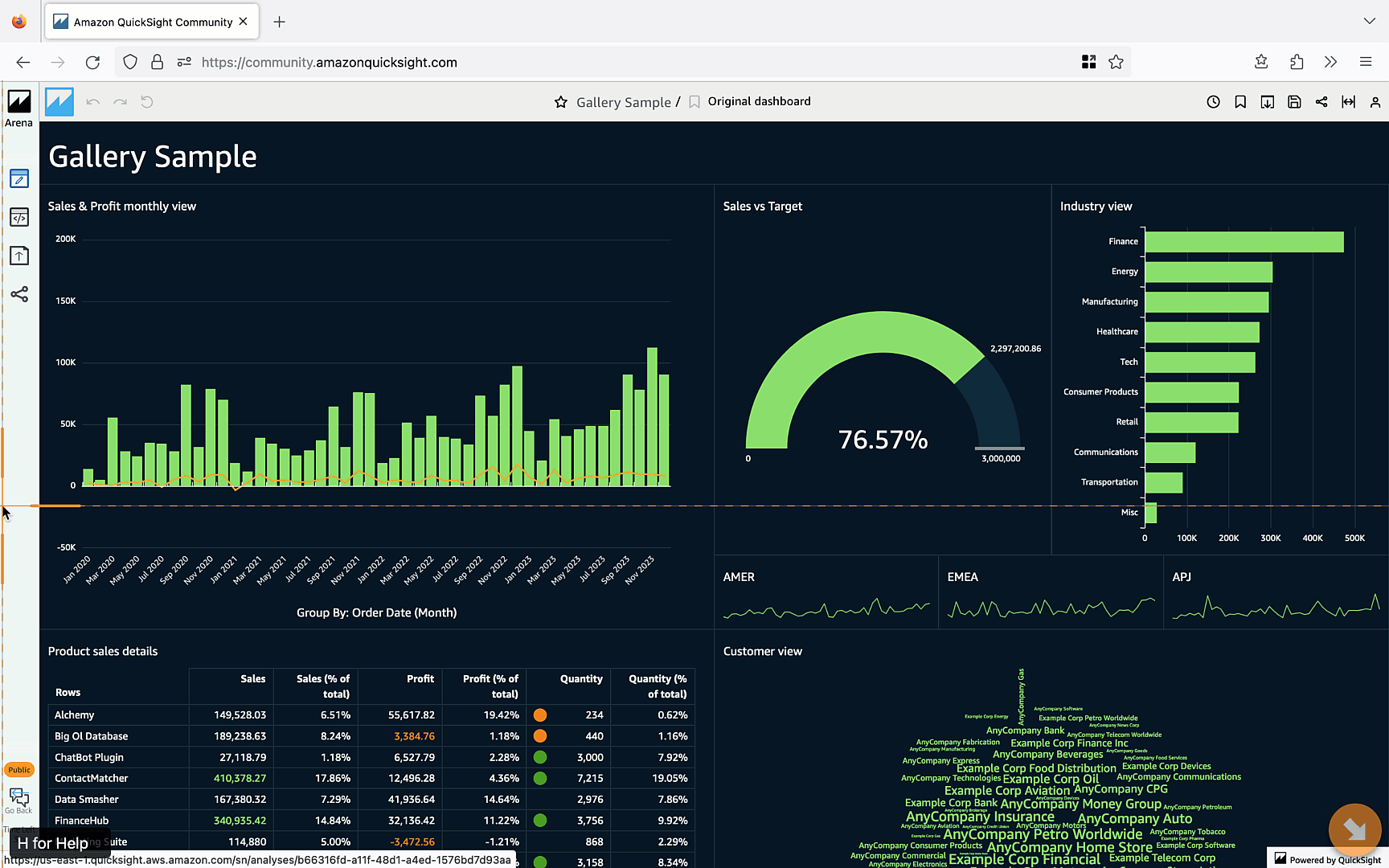
Task: Open a new browser tab
Action: click(x=279, y=22)
